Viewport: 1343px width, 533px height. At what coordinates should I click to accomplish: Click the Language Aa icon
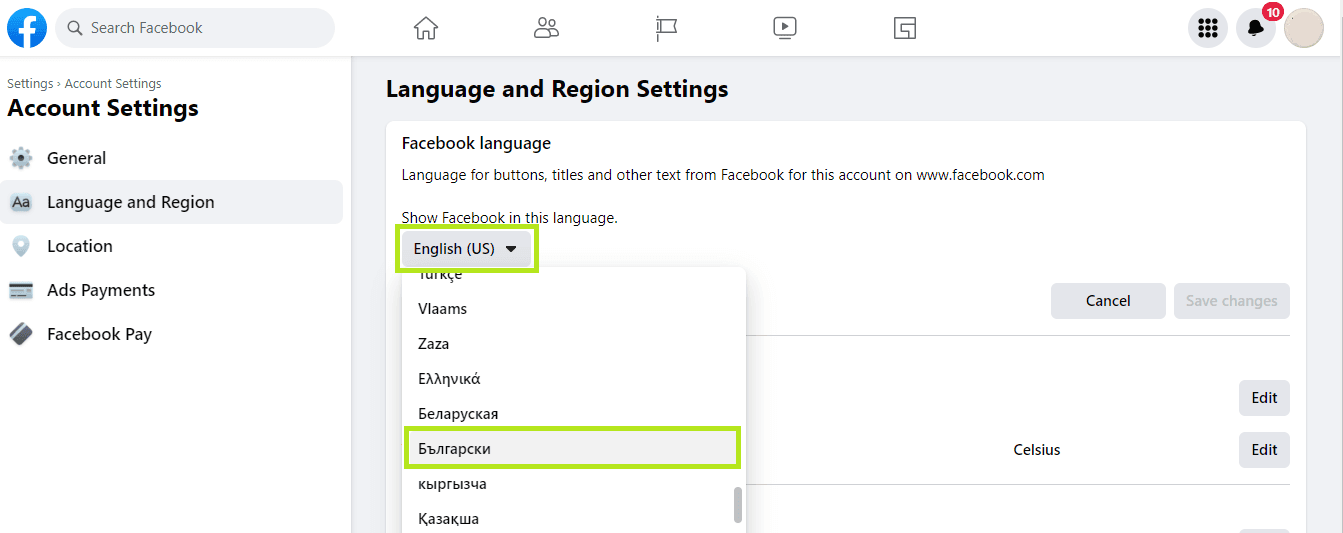pos(21,202)
